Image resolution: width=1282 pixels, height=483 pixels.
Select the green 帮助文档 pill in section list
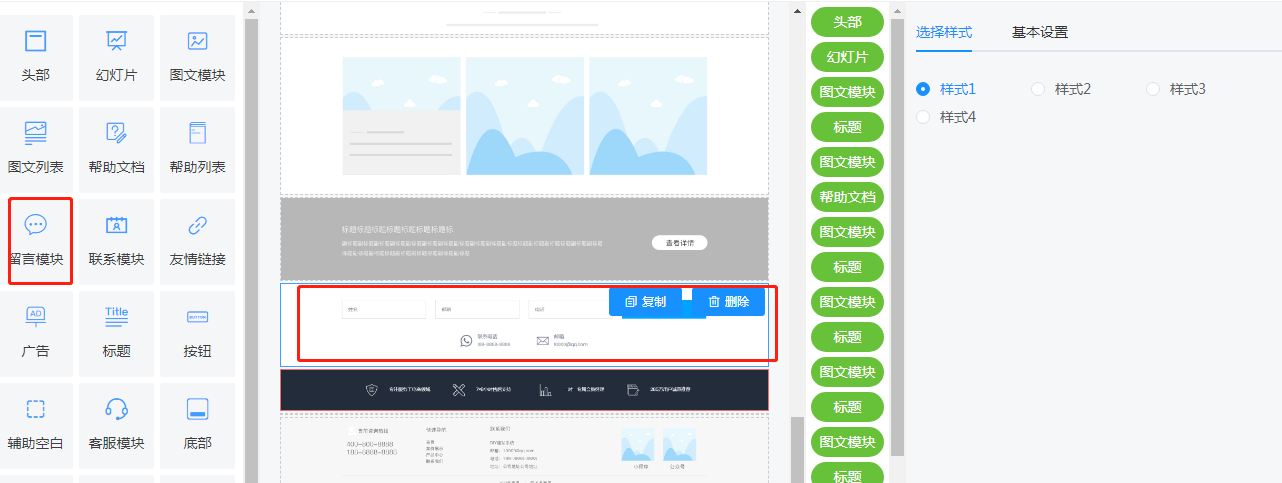(x=847, y=197)
